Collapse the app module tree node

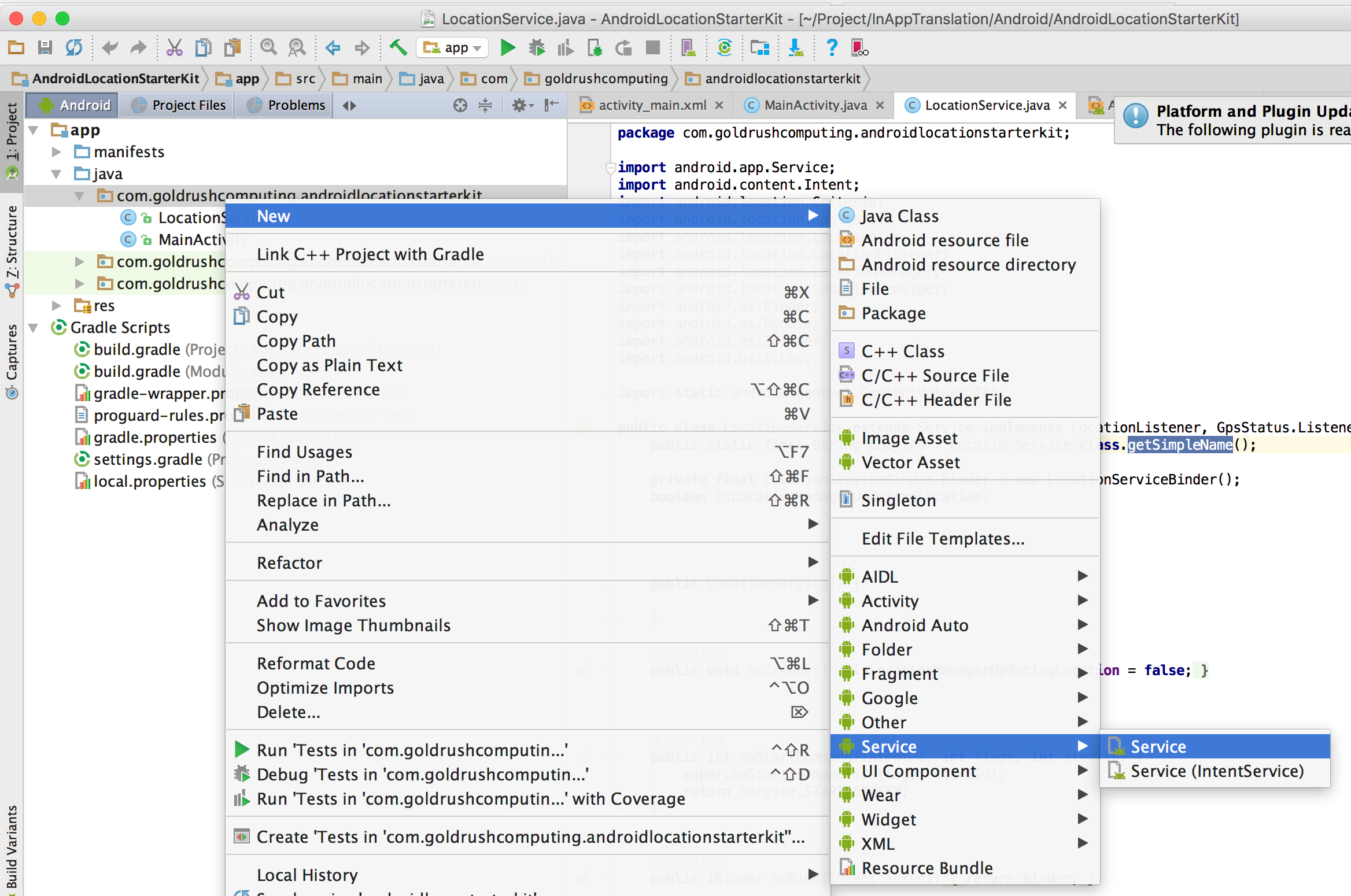point(34,130)
